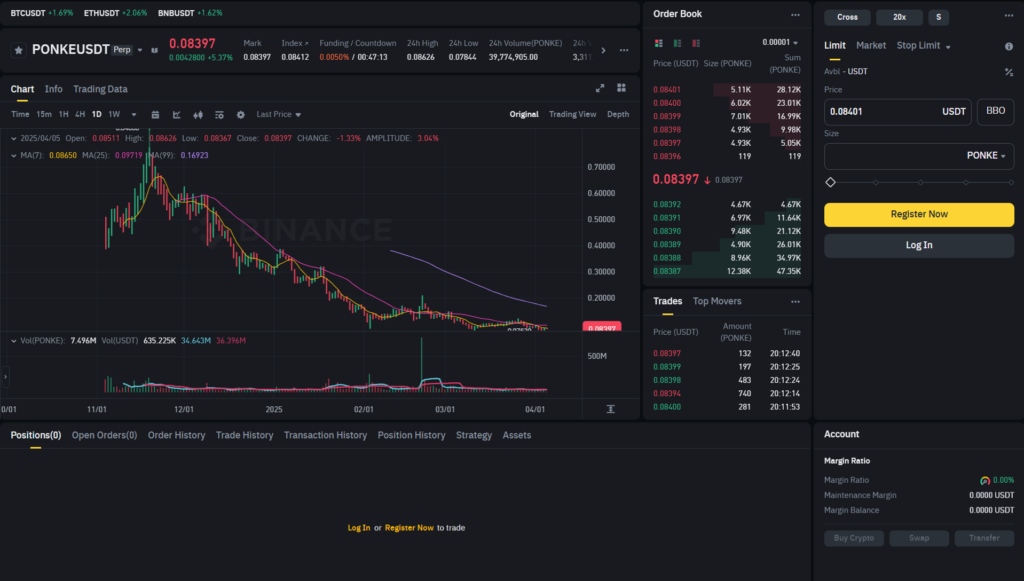Click the yellow Register Now button
Viewport: 1024px width, 581px height.
(918, 214)
